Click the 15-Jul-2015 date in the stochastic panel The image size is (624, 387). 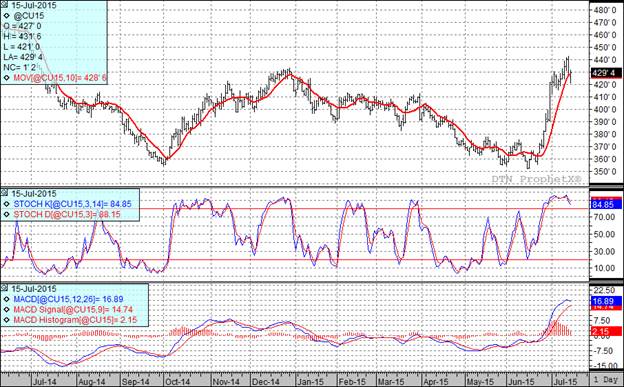coord(34,194)
